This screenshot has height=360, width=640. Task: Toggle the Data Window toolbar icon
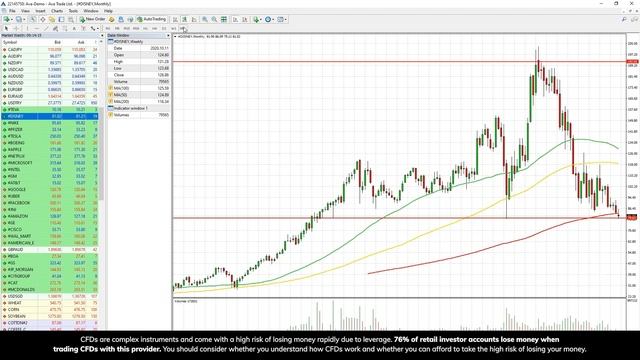click(43, 19)
